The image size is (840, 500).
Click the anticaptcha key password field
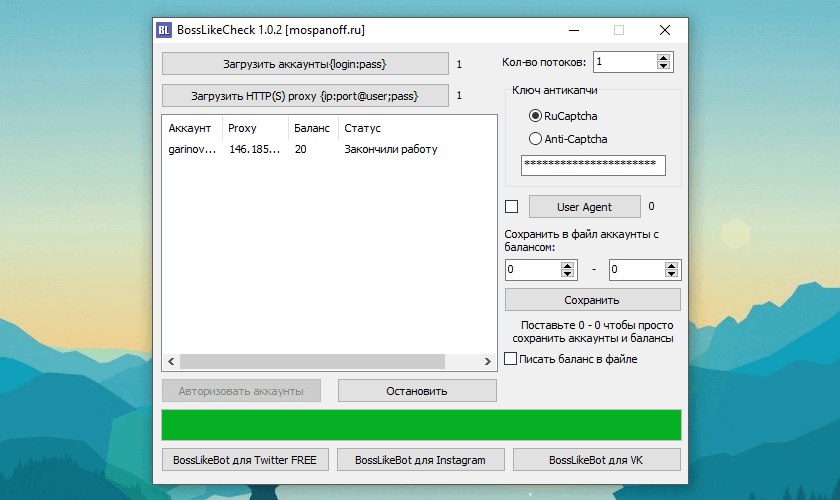[593, 165]
